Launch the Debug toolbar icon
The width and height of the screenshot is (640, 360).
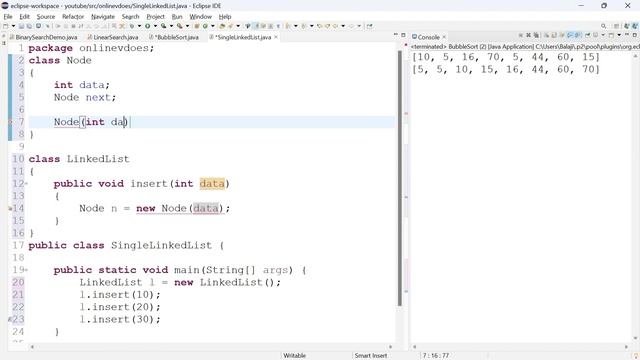pyautogui.click(x=132, y=26)
